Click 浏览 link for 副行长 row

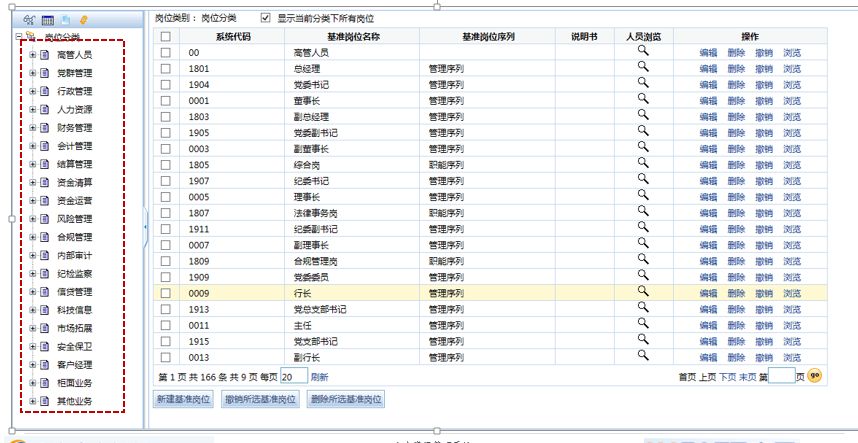click(792, 357)
